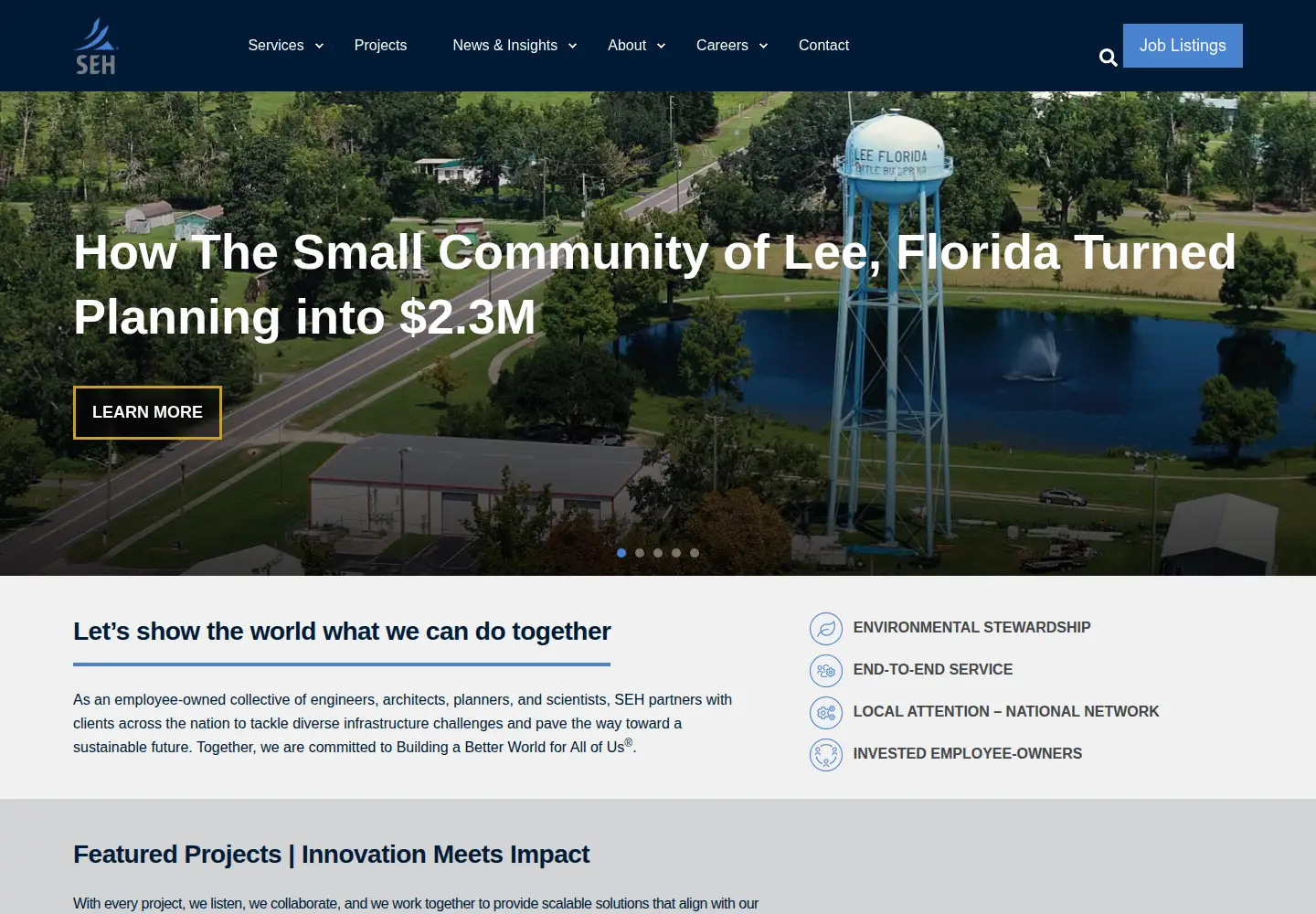Open the Services menu item
Viewport: 1316px width, 914px height.
(x=276, y=46)
